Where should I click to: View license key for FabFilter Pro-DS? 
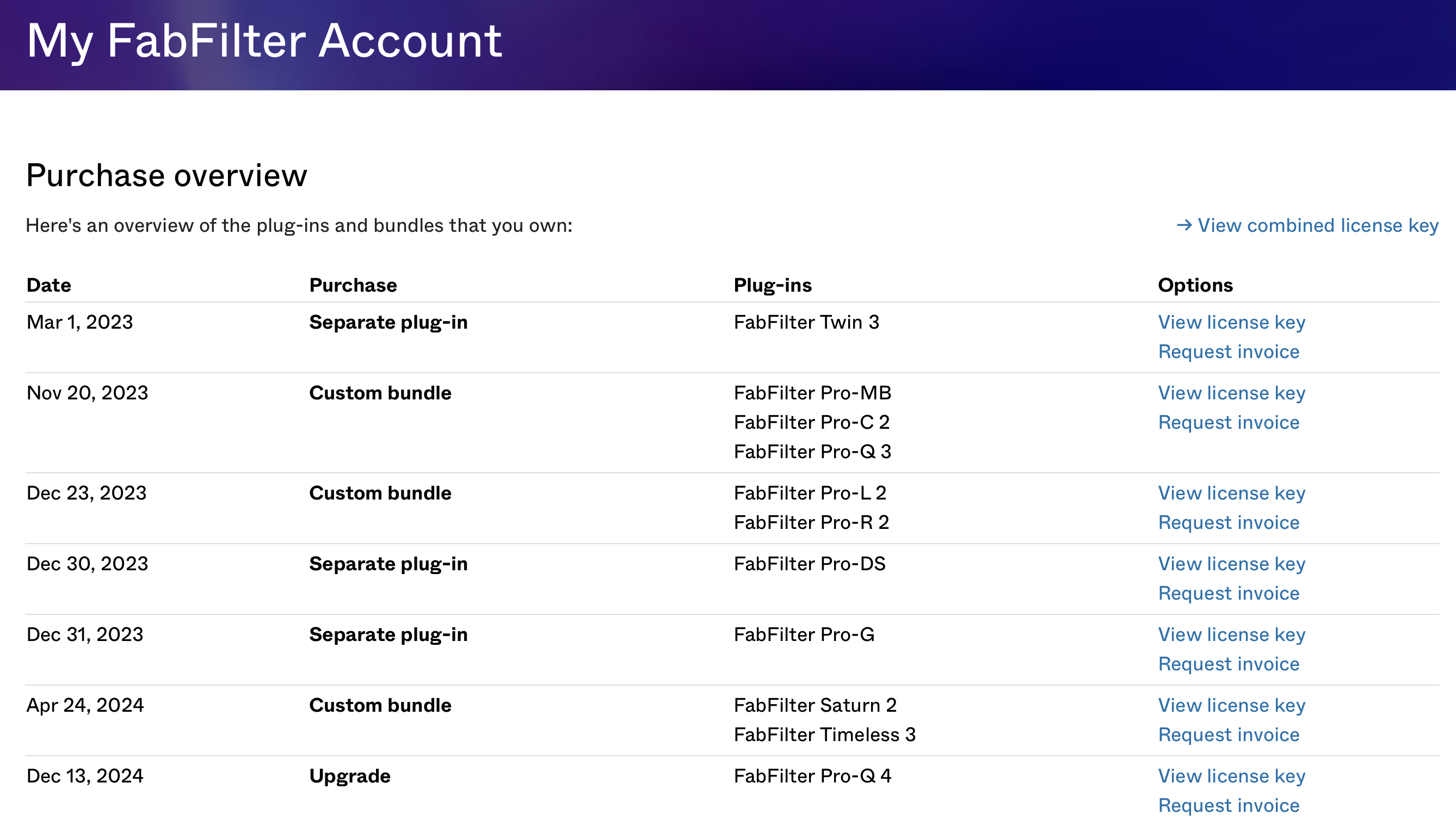tap(1231, 564)
